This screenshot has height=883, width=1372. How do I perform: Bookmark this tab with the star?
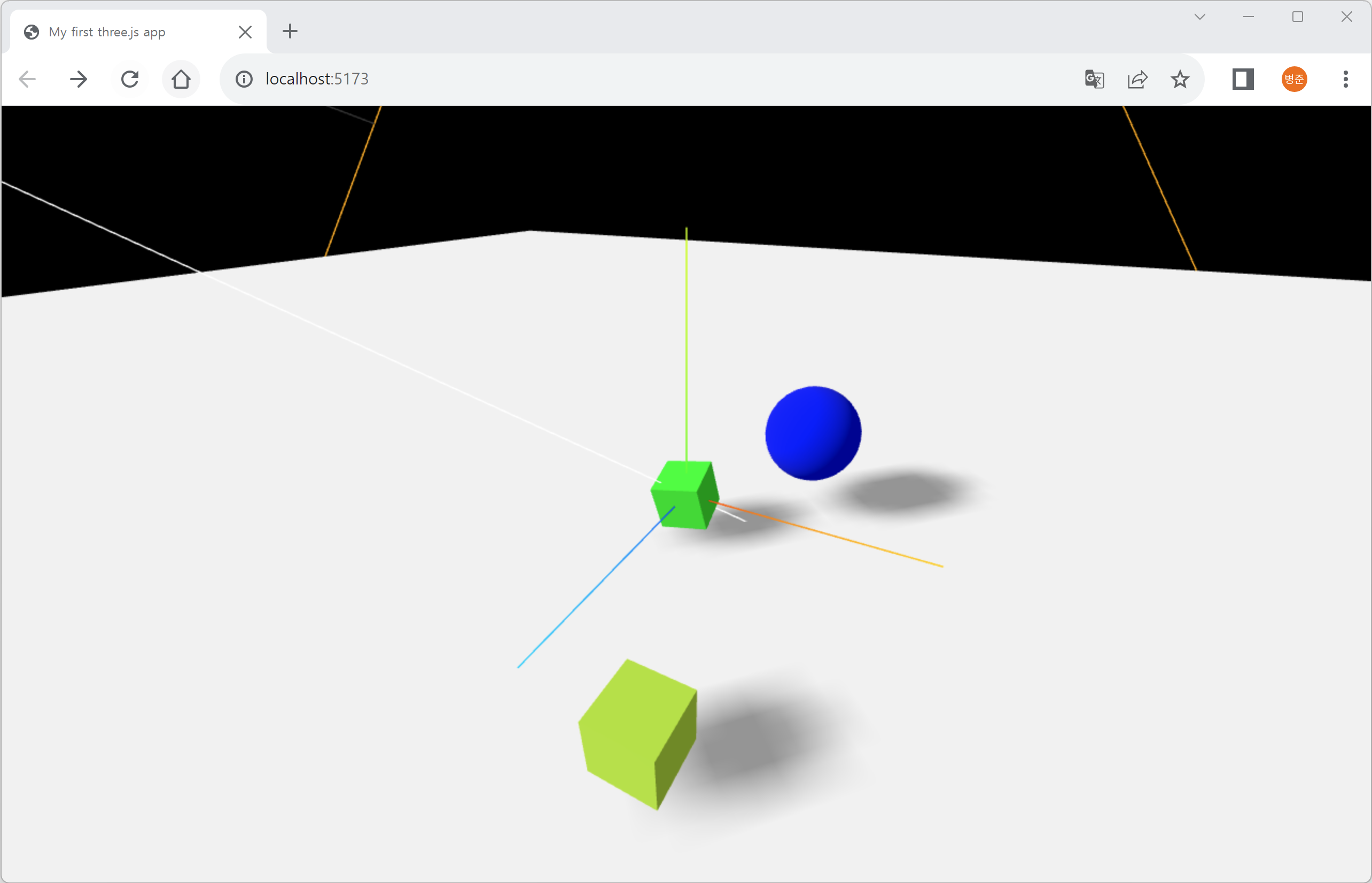tap(1180, 79)
